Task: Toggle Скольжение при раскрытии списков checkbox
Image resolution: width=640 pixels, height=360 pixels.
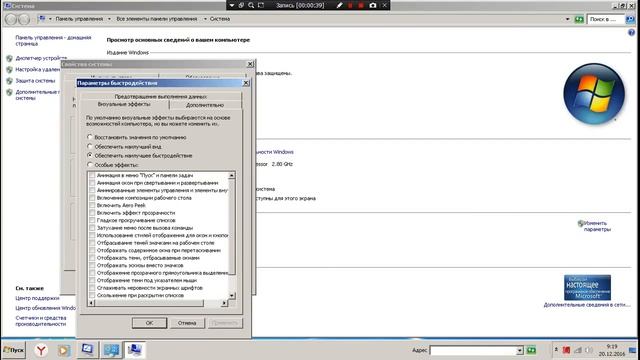Action: pos(92,295)
